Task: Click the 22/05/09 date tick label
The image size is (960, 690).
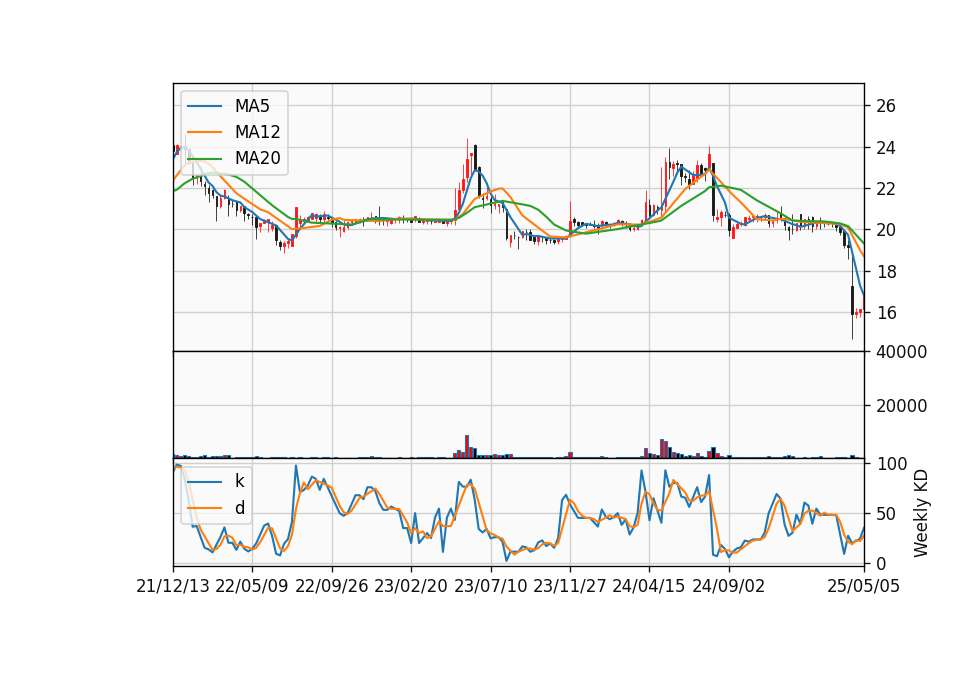Action: click(252, 586)
